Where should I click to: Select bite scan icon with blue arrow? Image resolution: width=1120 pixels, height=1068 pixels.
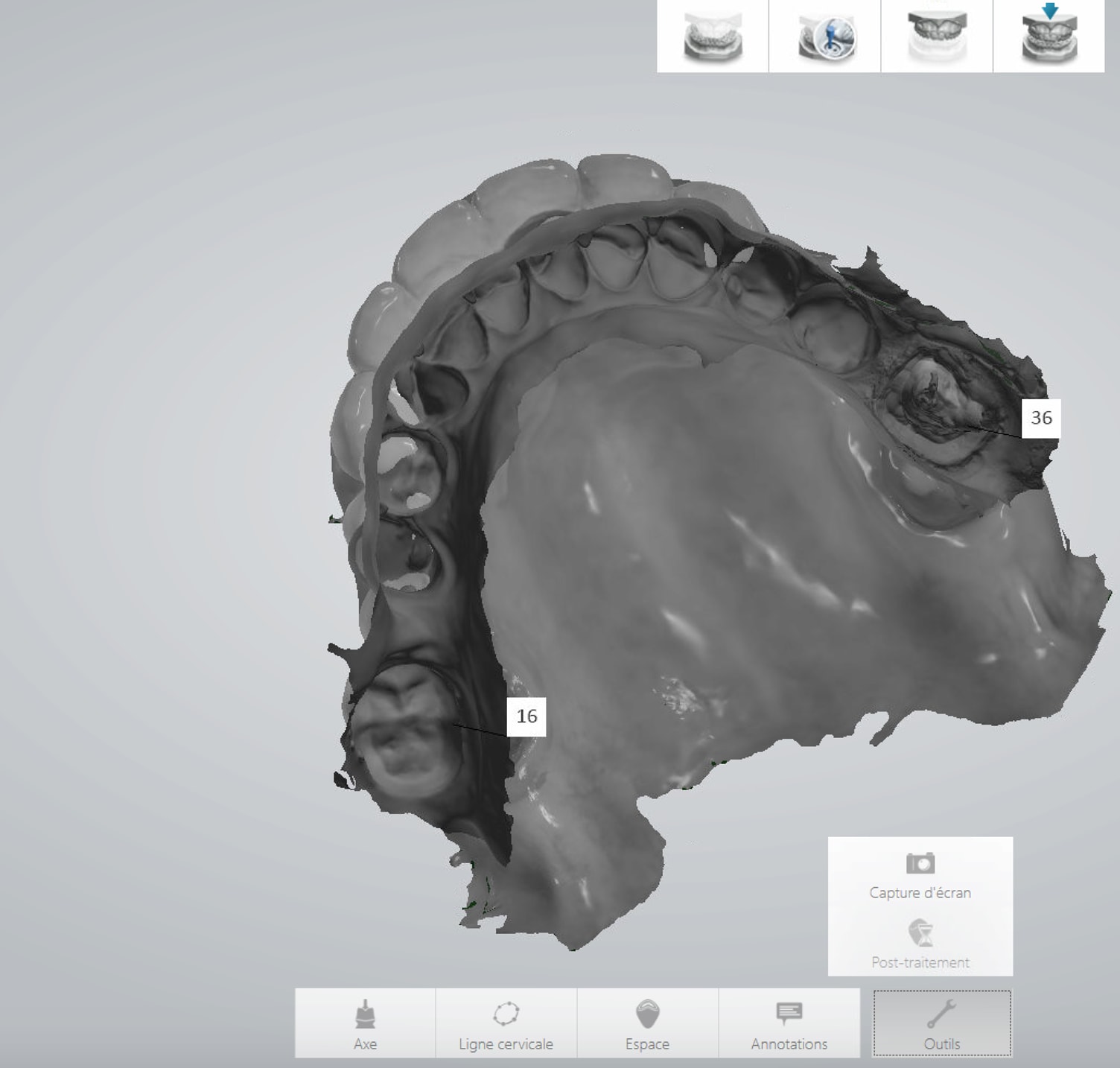point(1049,36)
